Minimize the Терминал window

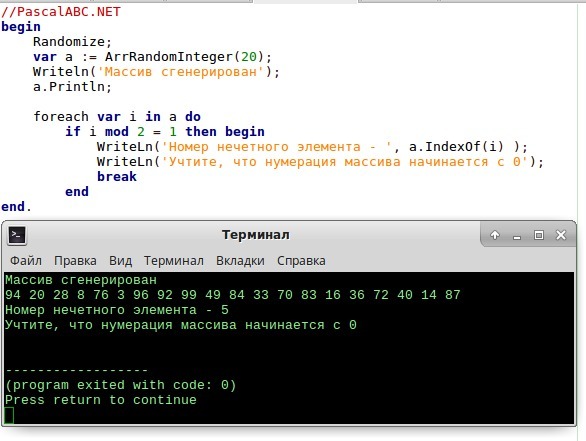coord(517,236)
